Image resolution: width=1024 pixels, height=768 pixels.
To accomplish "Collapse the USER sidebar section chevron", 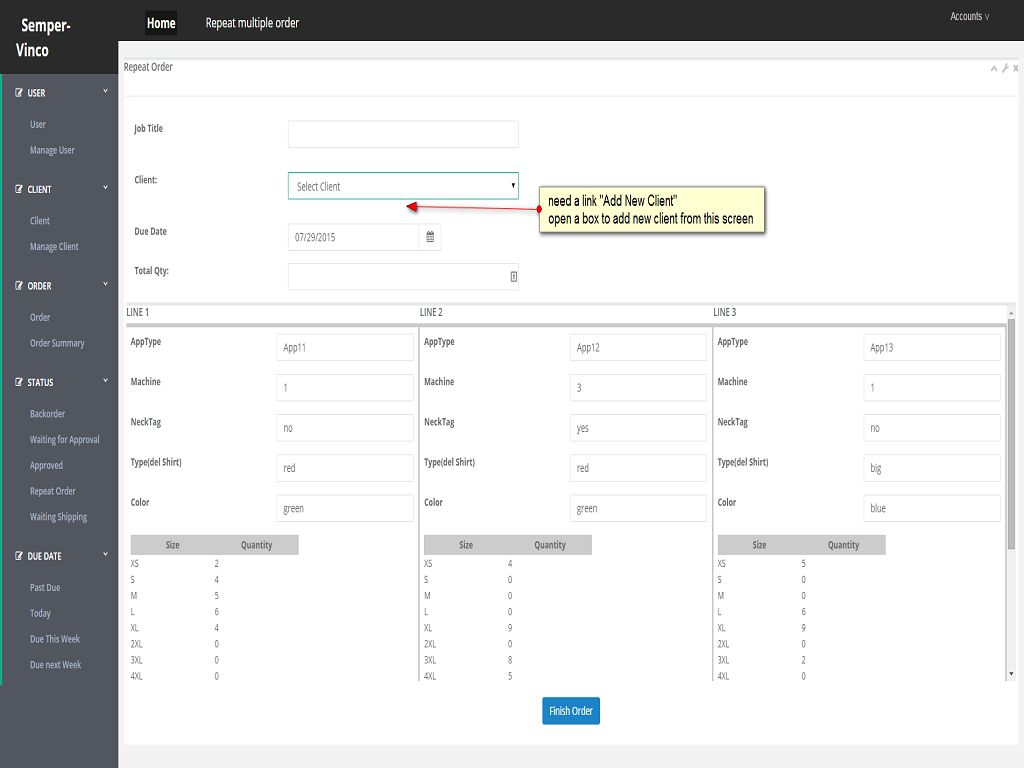I will coord(105,91).
